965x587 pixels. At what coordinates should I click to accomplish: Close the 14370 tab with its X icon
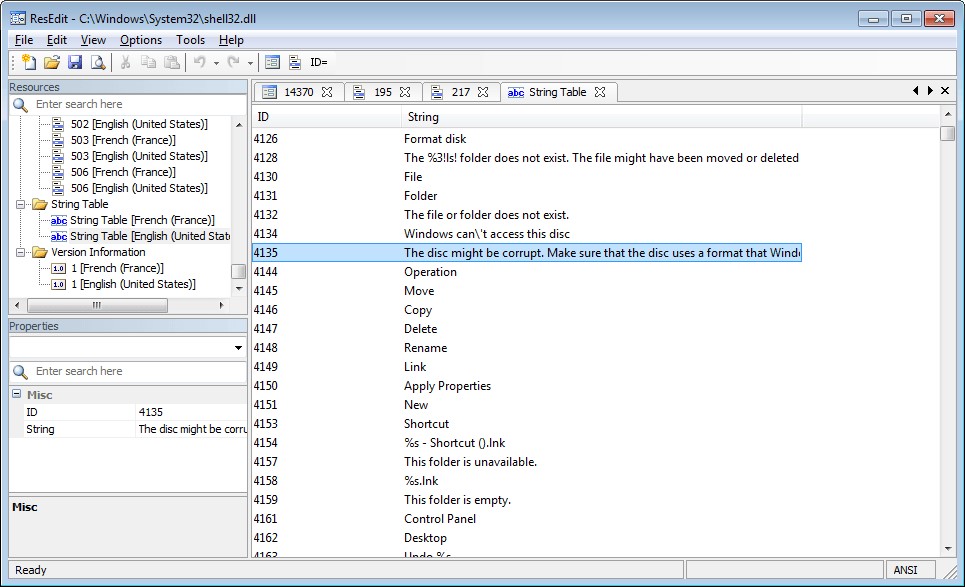point(327,92)
